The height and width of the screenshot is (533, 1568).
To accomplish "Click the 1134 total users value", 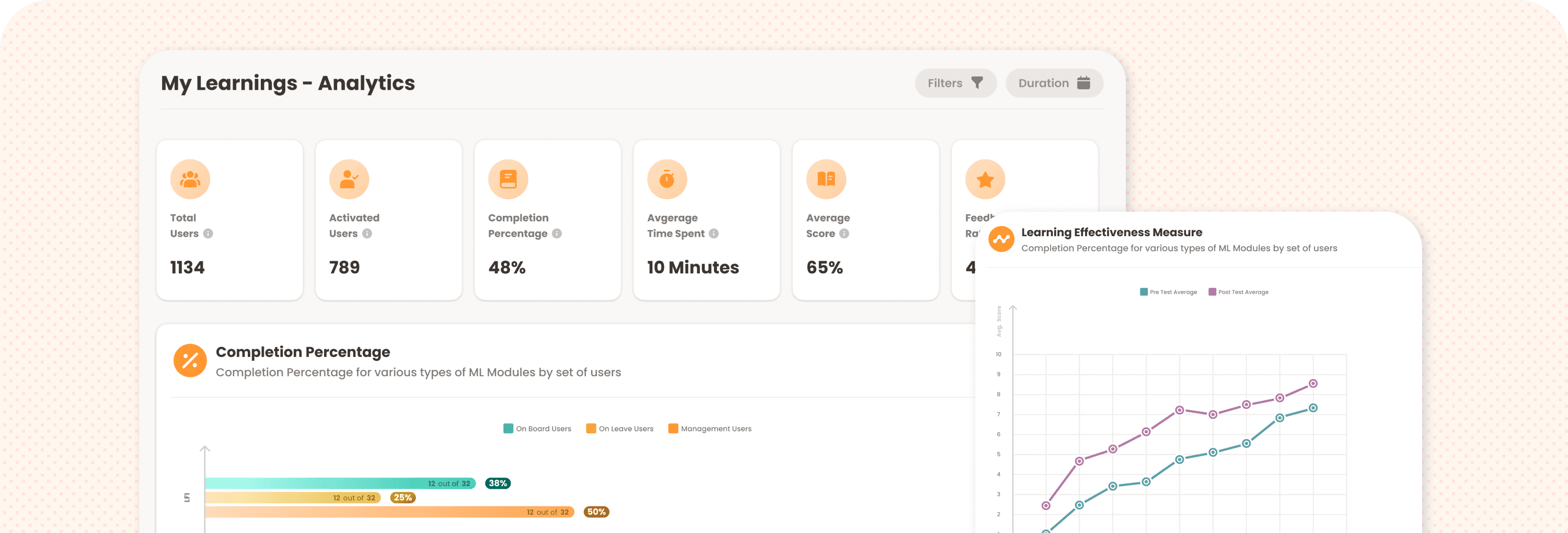I will pos(188,268).
